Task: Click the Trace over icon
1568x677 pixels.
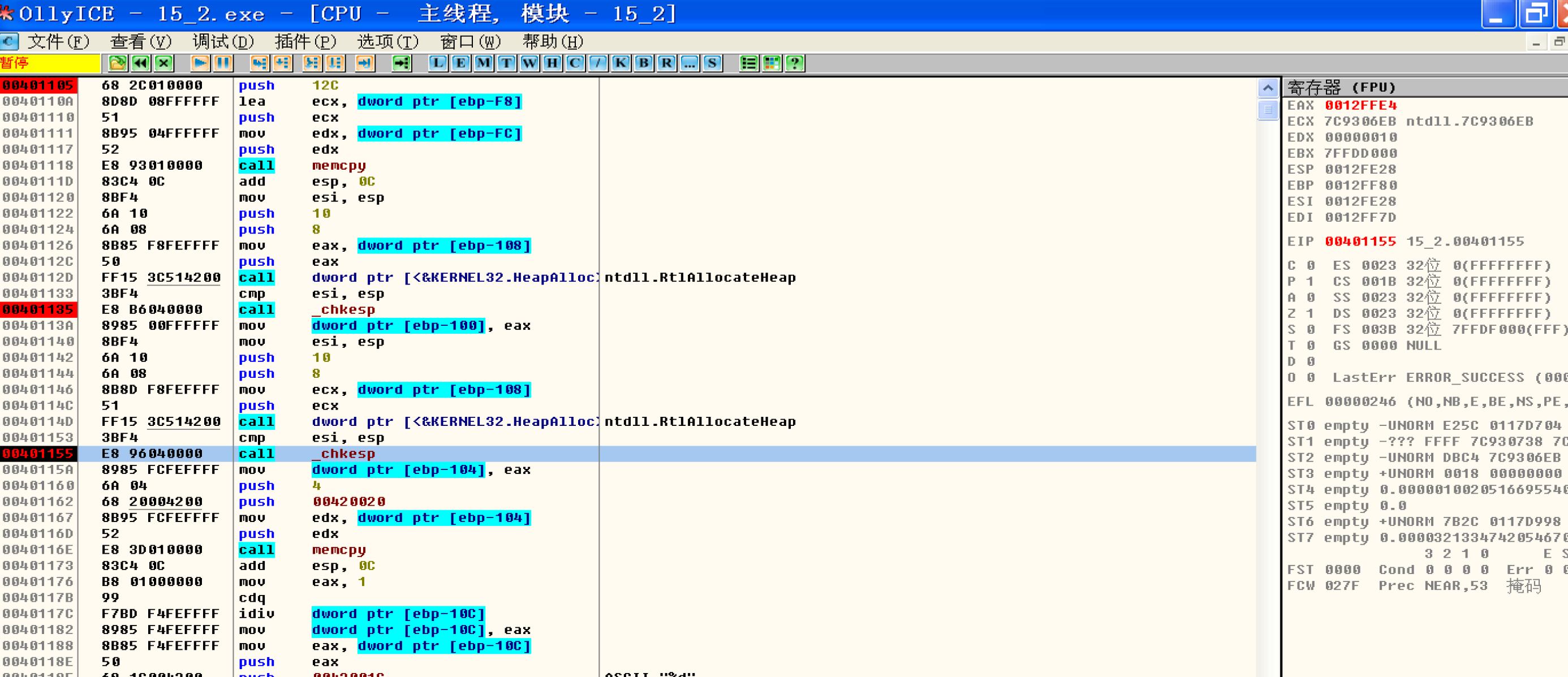Action: click(335, 63)
